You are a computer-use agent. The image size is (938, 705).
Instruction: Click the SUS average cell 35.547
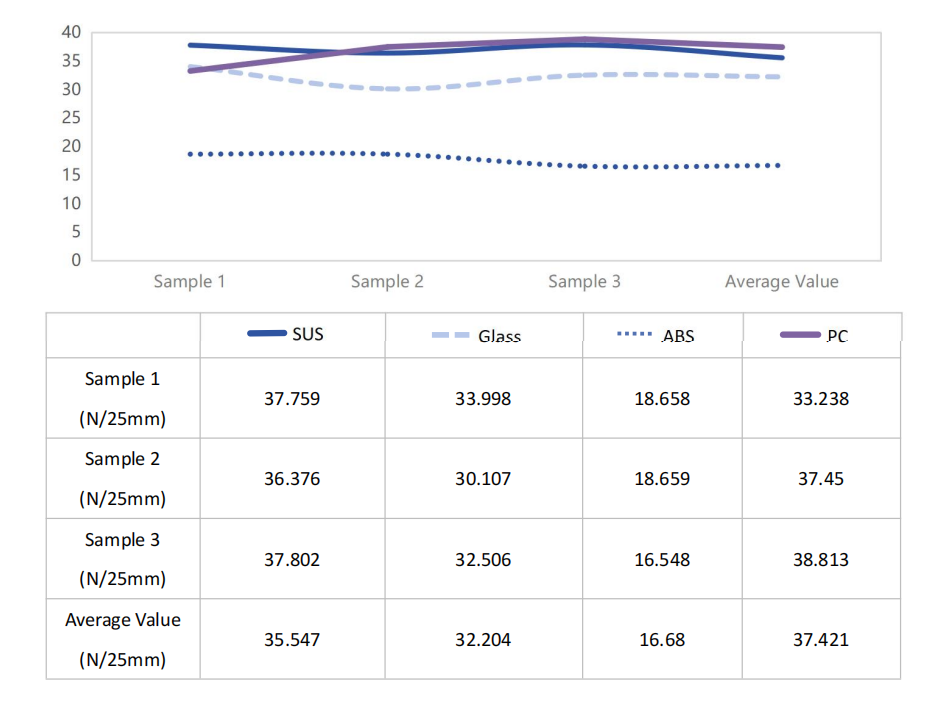[x=292, y=640]
